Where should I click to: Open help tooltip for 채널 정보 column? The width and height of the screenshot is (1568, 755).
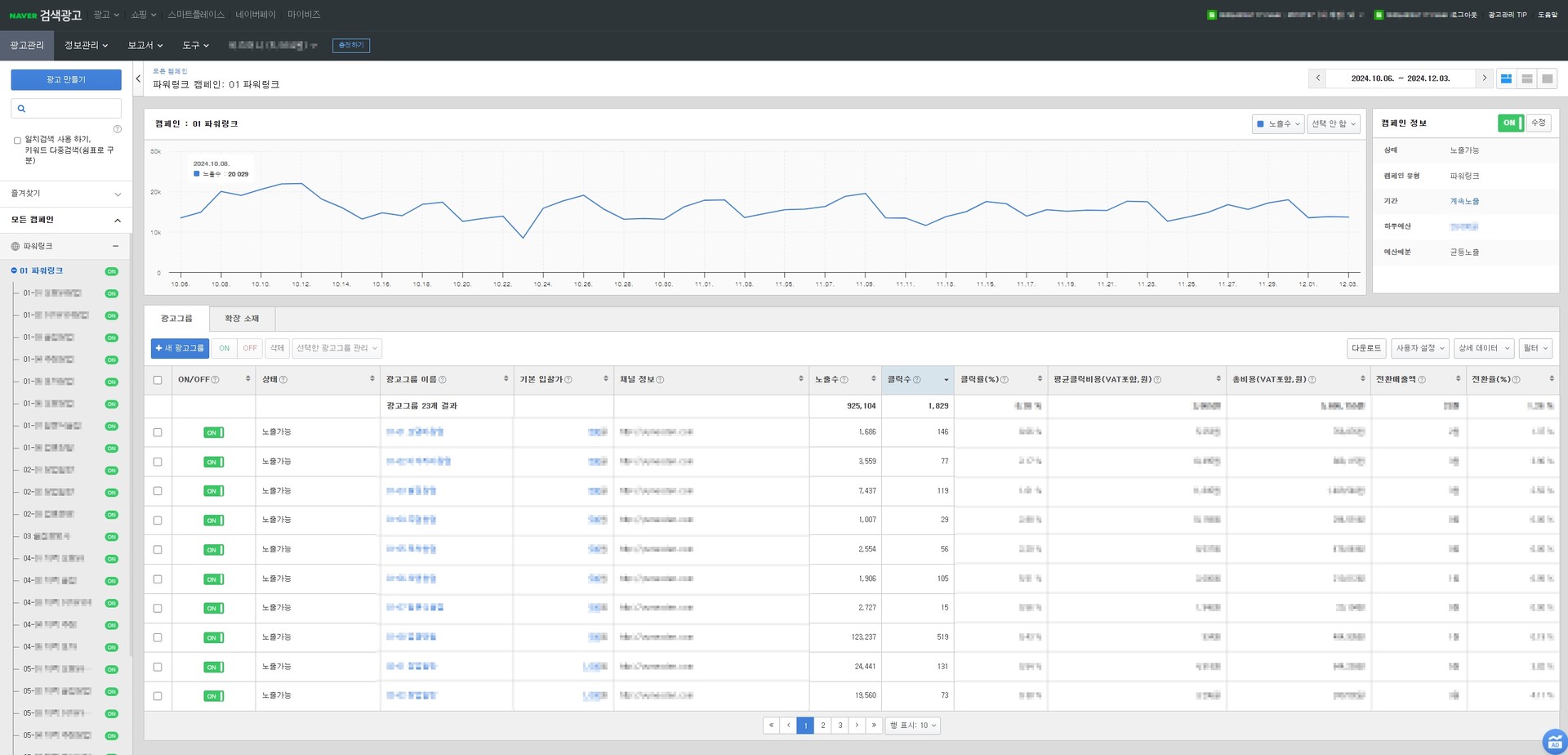coord(660,380)
